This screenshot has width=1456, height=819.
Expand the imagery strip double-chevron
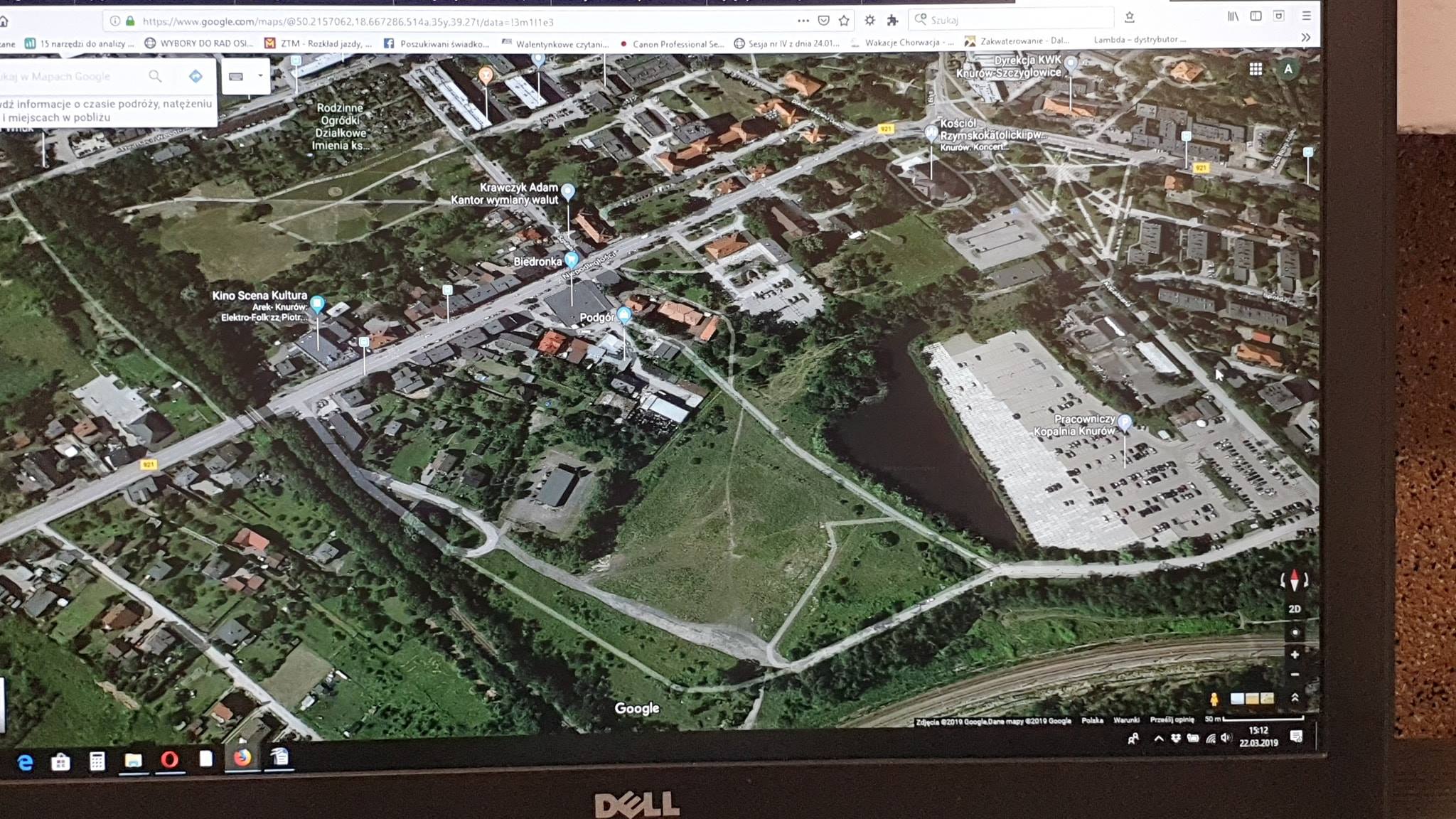click(x=1295, y=697)
